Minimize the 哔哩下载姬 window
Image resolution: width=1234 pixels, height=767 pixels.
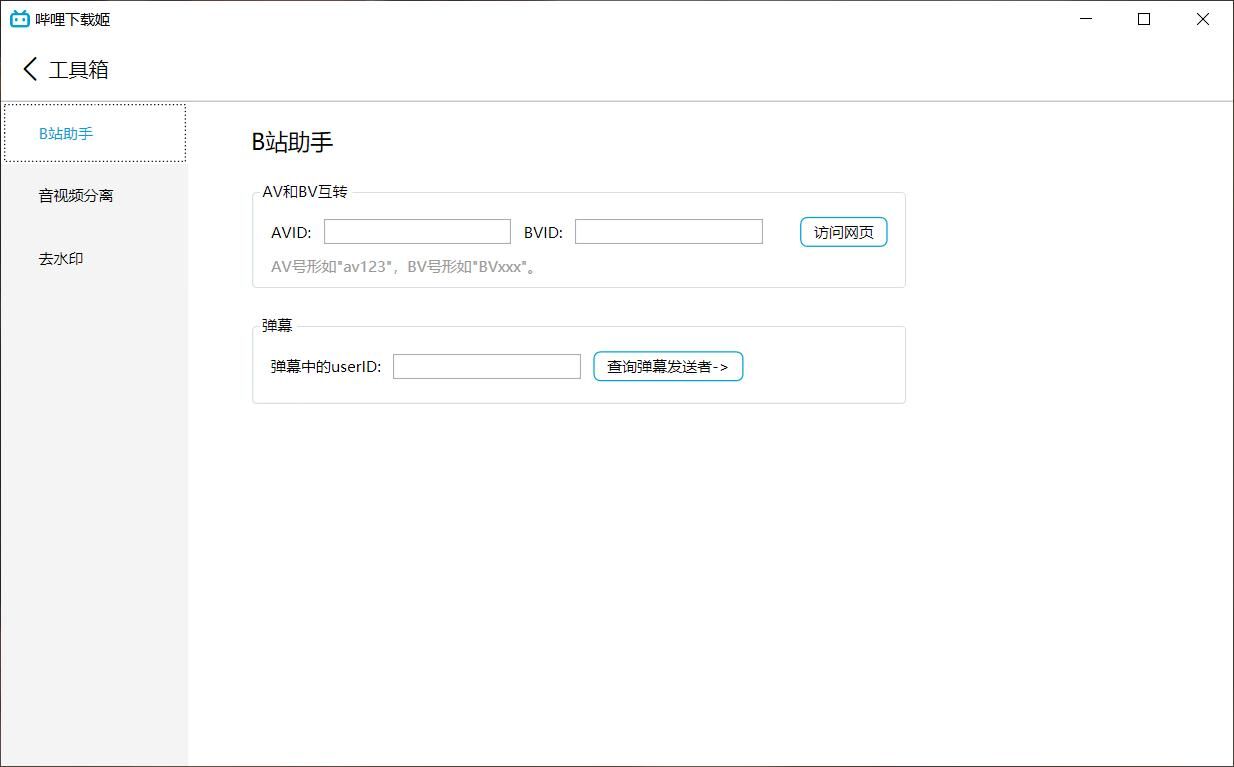pyautogui.click(x=1086, y=19)
